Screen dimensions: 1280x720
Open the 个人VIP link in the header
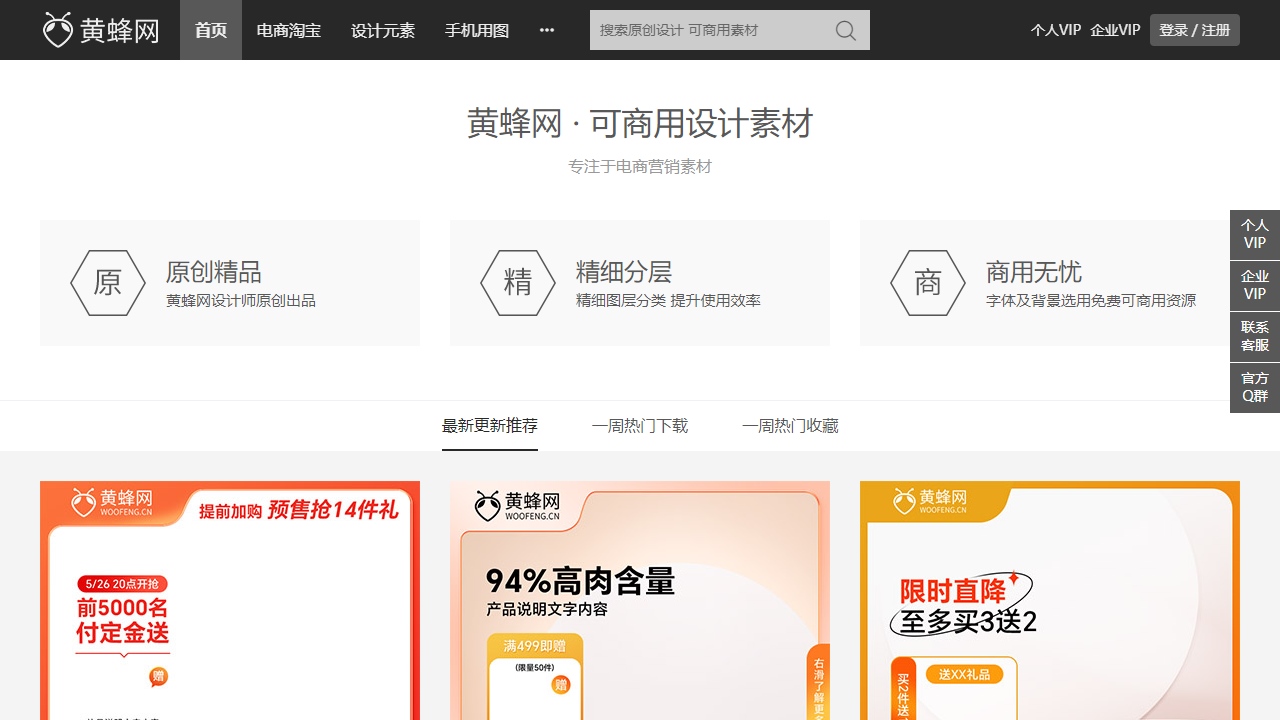(1056, 30)
